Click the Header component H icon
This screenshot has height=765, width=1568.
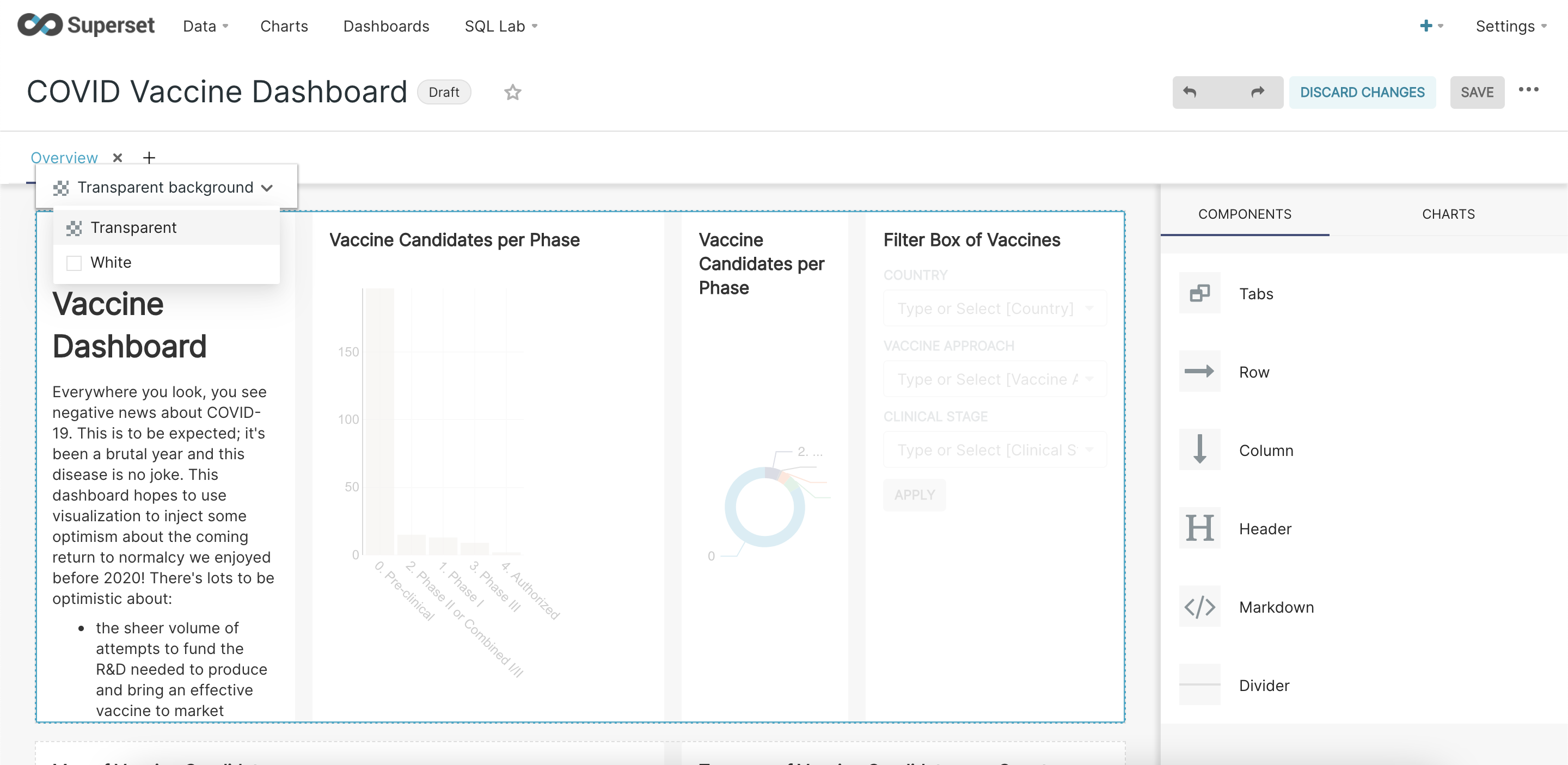[1199, 528]
